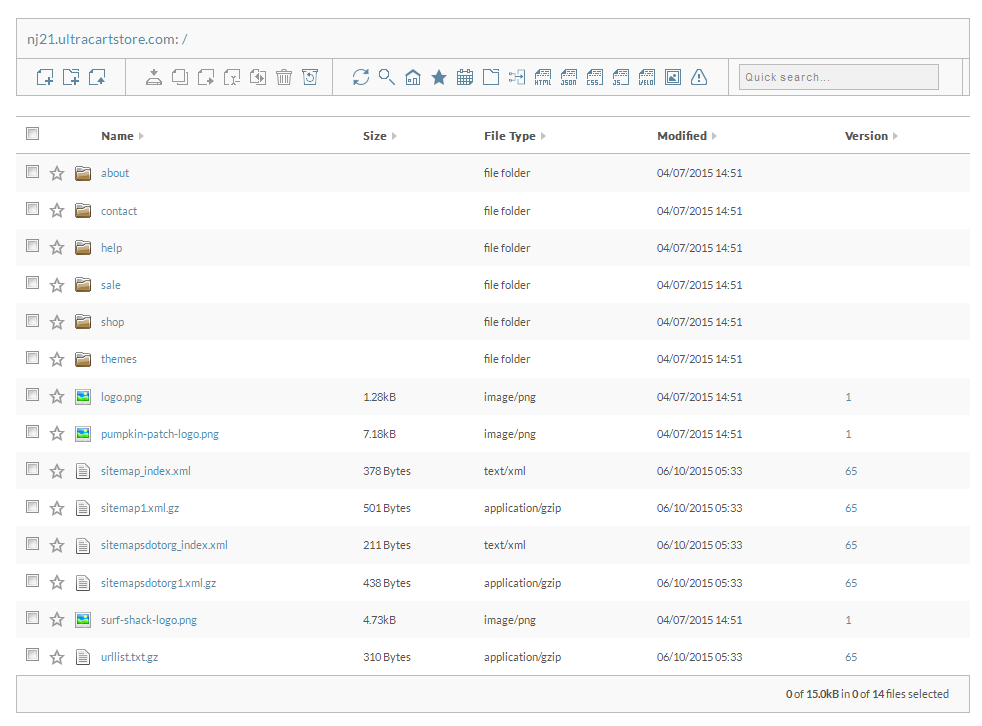Viewport: 982px width, 726px height.
Task: Click the new file icon in toolbar
Action: 44,77
